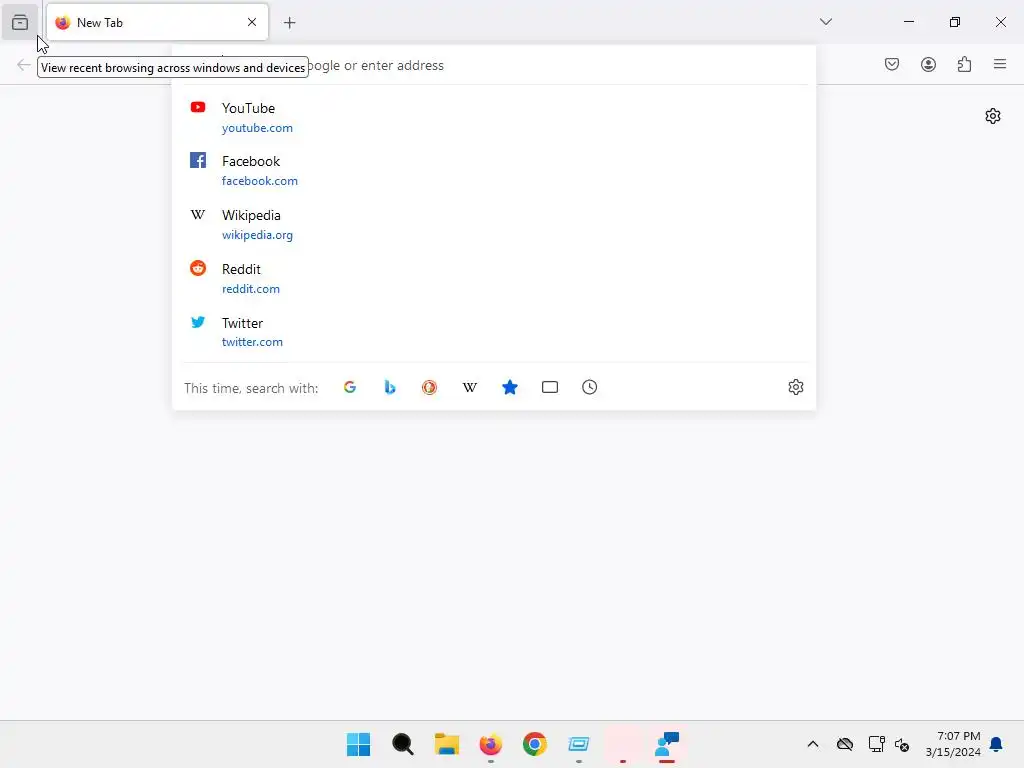
Task: Select the Reddit suggestion
Action: pos(494,278)
